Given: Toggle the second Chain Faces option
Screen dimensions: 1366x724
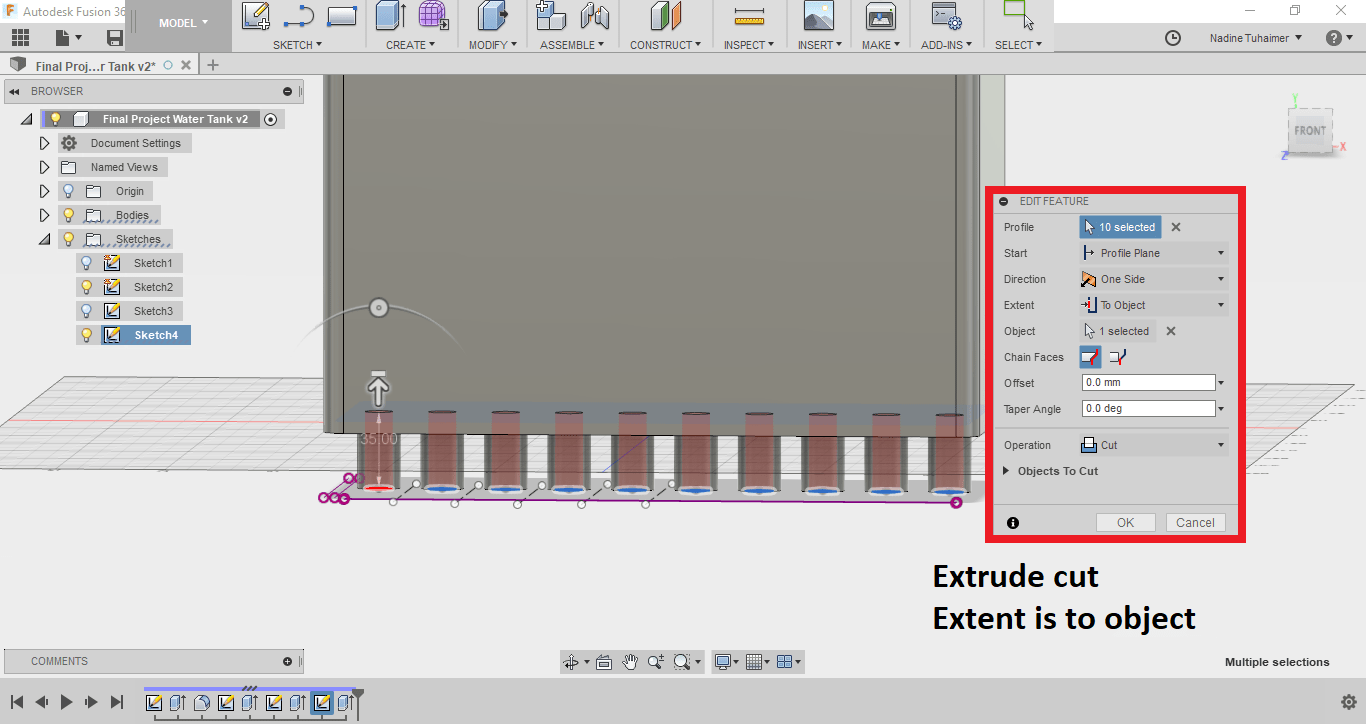Looking at the screenshot, I should coord(1117,357).
